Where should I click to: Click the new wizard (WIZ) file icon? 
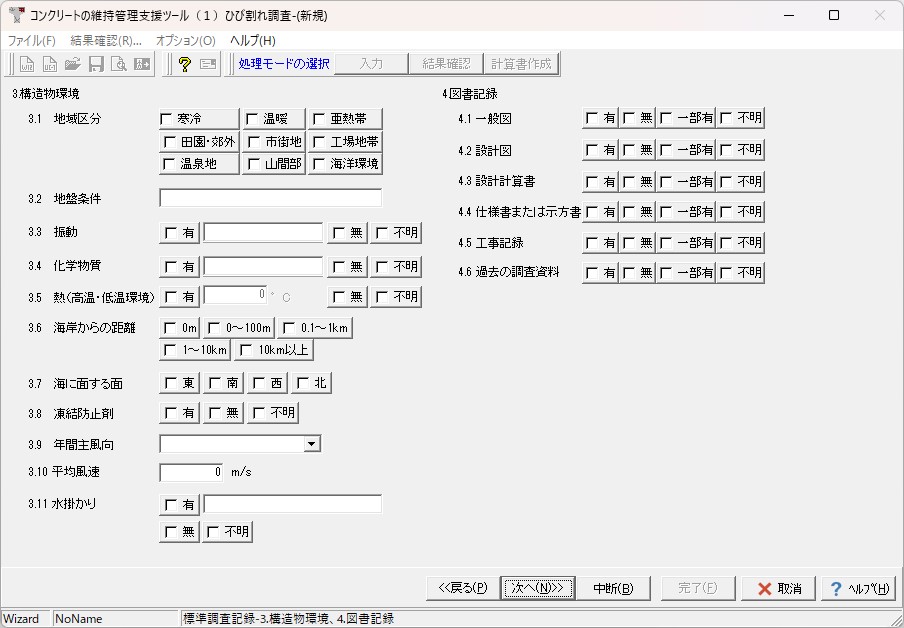click(27, 64)
